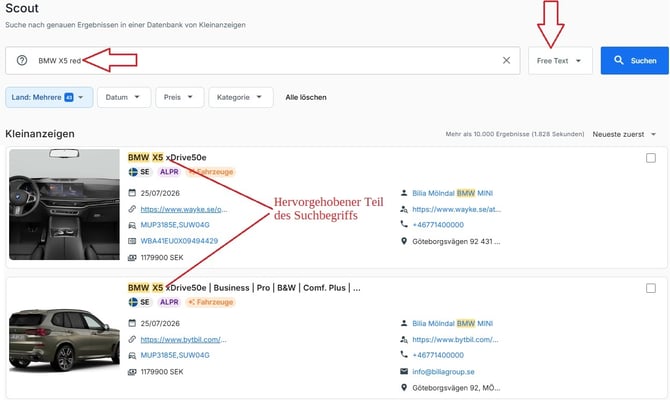Screen dimensions: 670x400
Task: Open seller Bilia Mölndal BMW MINI in first listing
Action: click(453, 193)
